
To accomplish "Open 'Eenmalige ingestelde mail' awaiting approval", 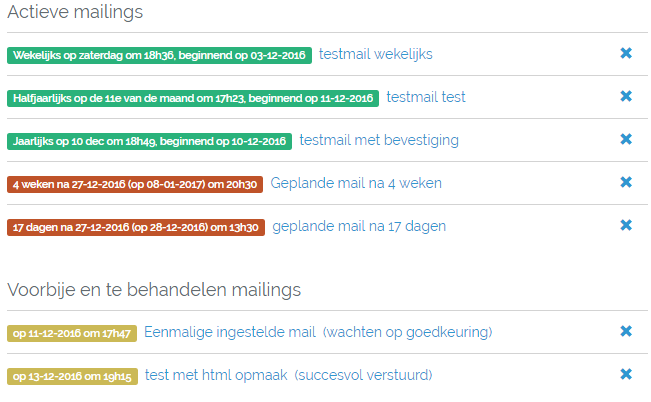I will click(230, 332).
